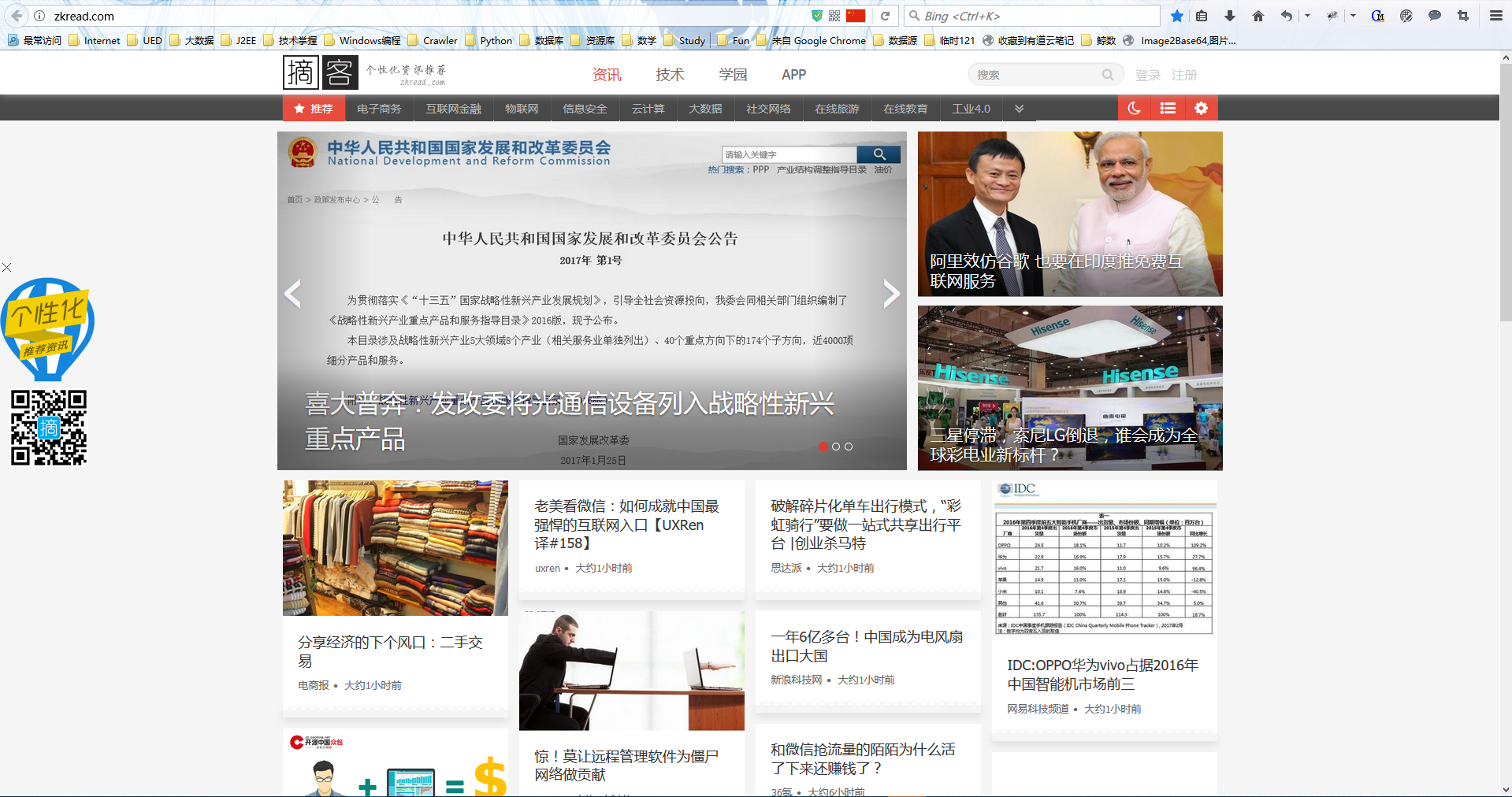Viewport: 1512px width, 797px height.
Task: Open article 分享经济的下个风口 headline
Action: pos(390,651)
